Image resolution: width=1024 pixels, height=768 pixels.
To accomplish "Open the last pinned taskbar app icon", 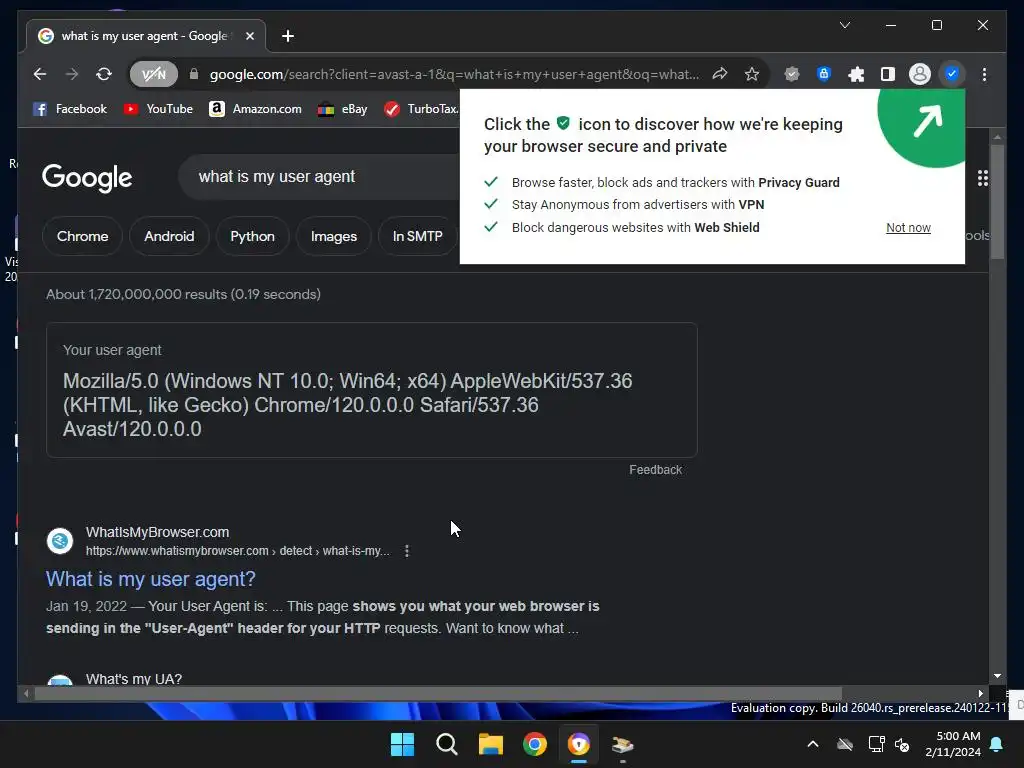I will pos(622,744).
